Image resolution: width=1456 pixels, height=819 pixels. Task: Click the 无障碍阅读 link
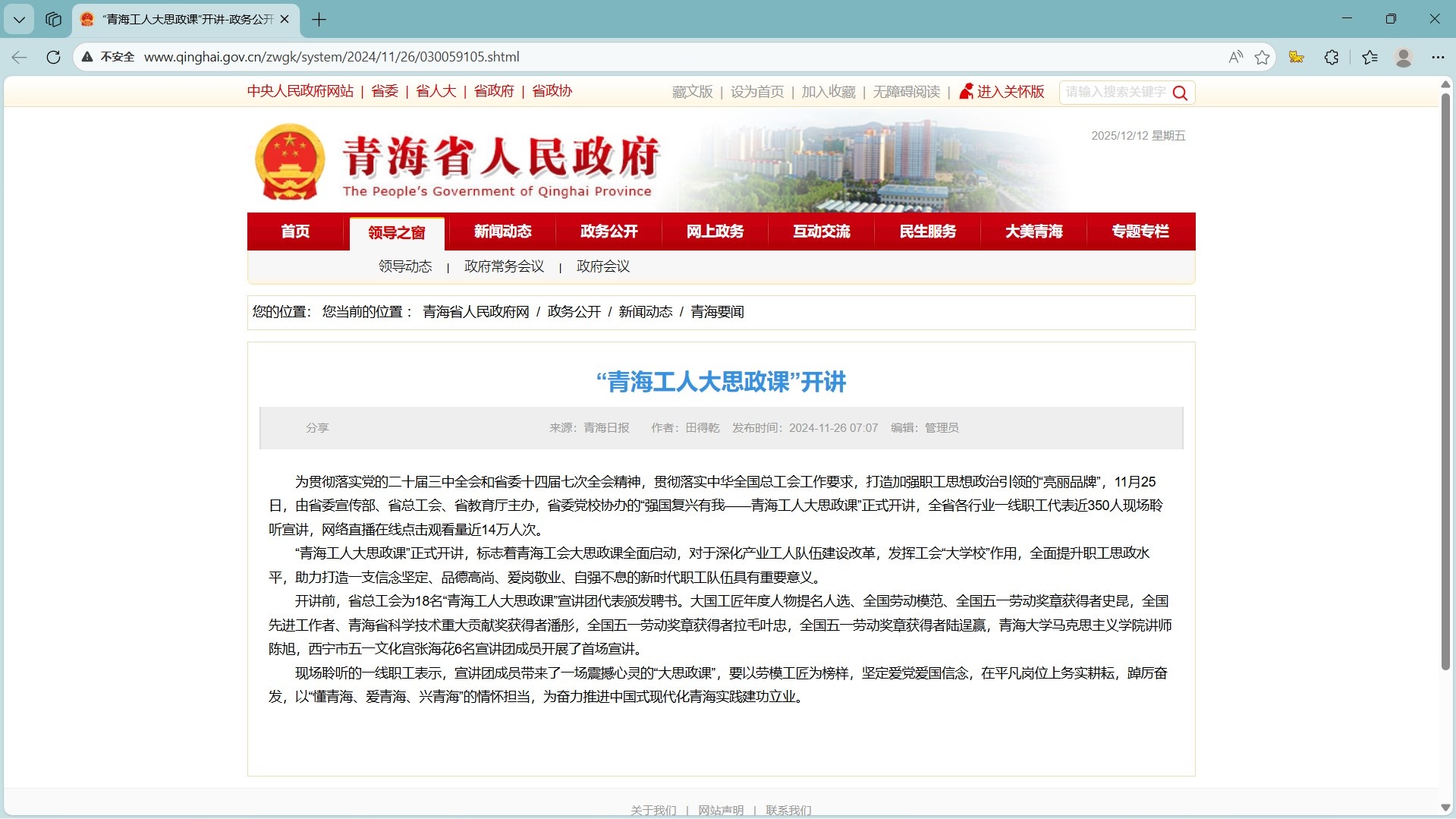tap(906, 92)
